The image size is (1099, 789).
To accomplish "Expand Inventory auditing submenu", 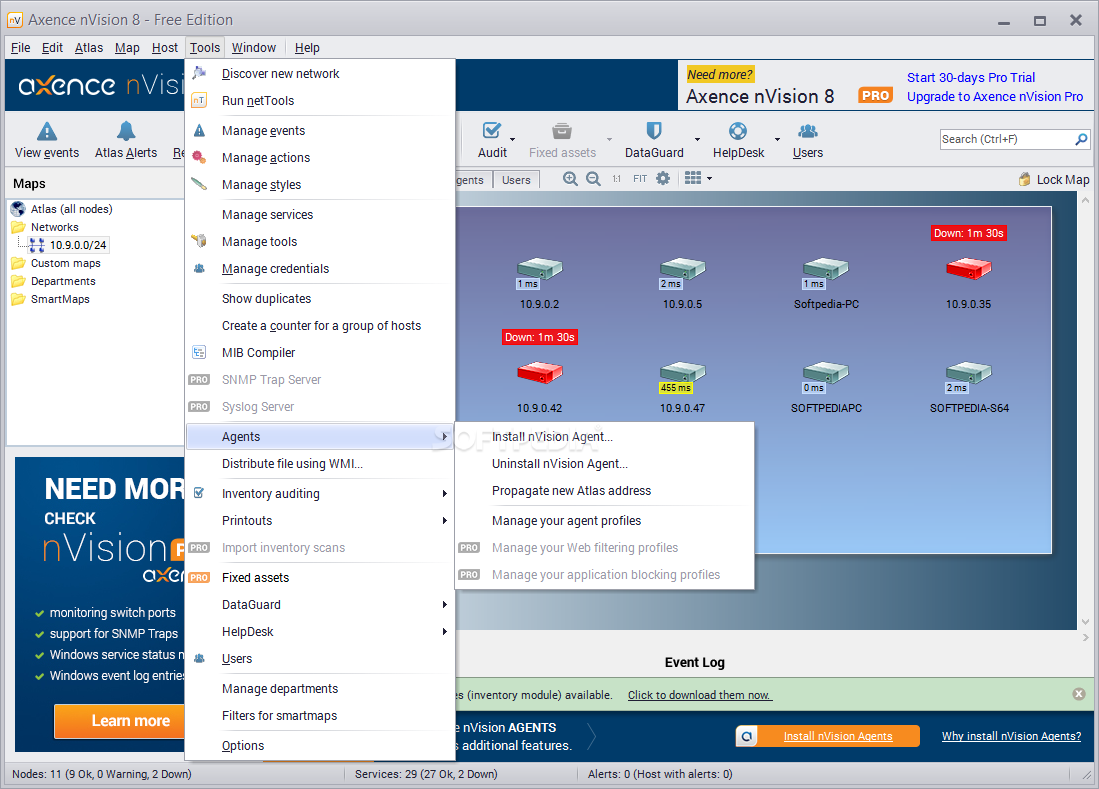I will tap(320, 493).
